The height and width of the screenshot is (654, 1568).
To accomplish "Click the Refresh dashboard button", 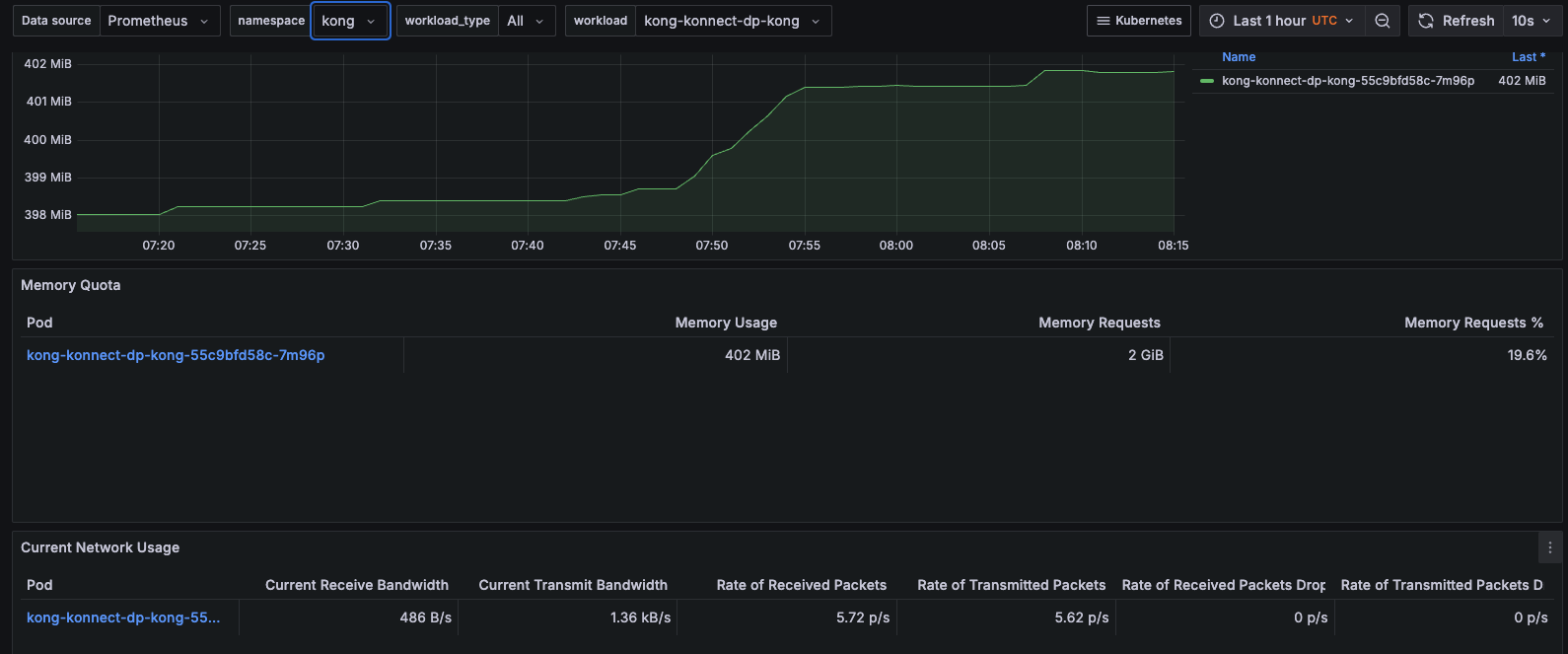I will 1457,21.
